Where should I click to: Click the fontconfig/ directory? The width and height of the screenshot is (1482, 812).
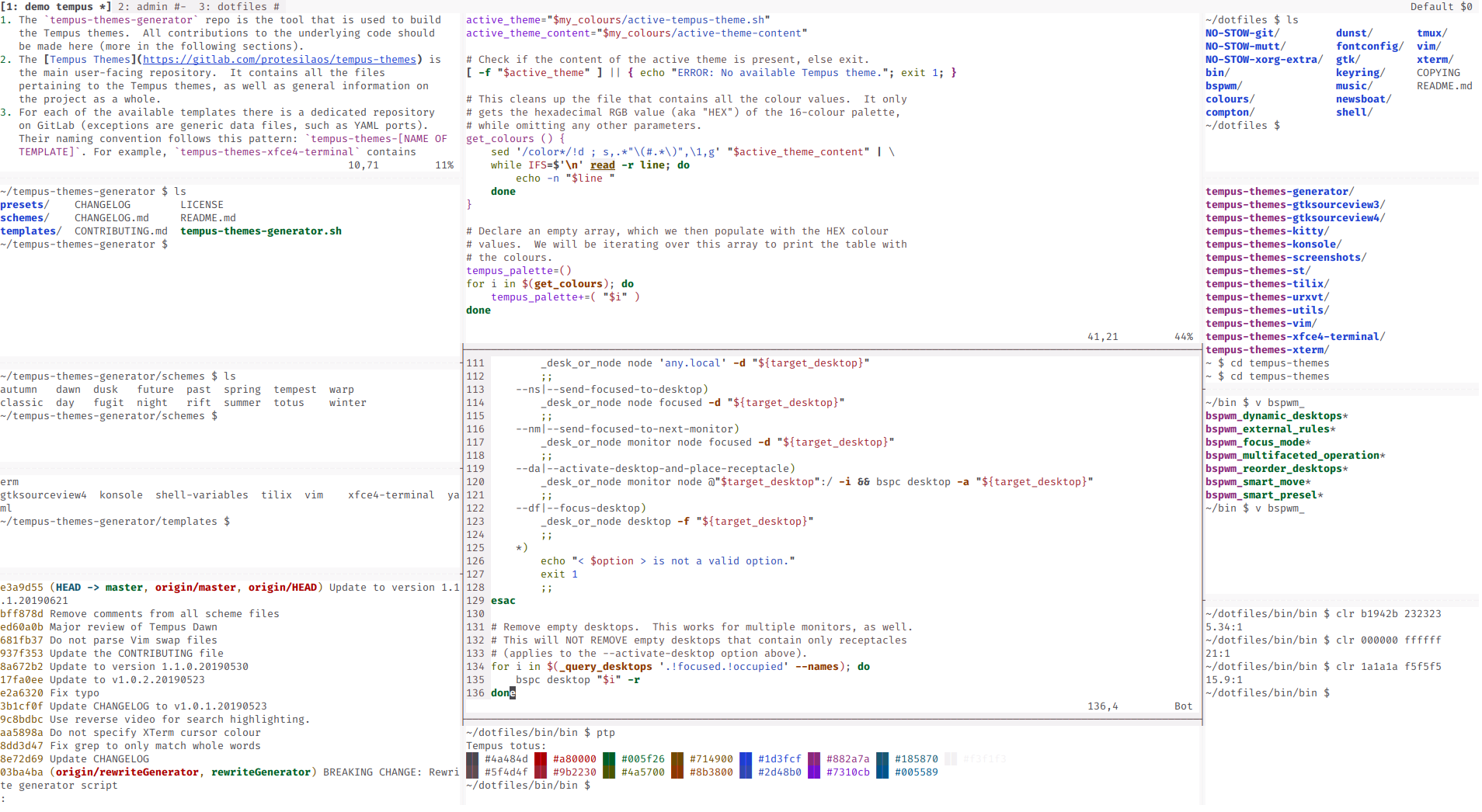click(x=1370, y=46)
